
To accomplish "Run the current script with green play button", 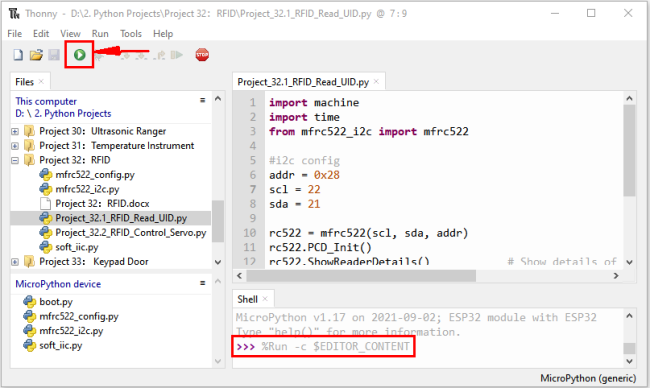I will pos(80,55).
